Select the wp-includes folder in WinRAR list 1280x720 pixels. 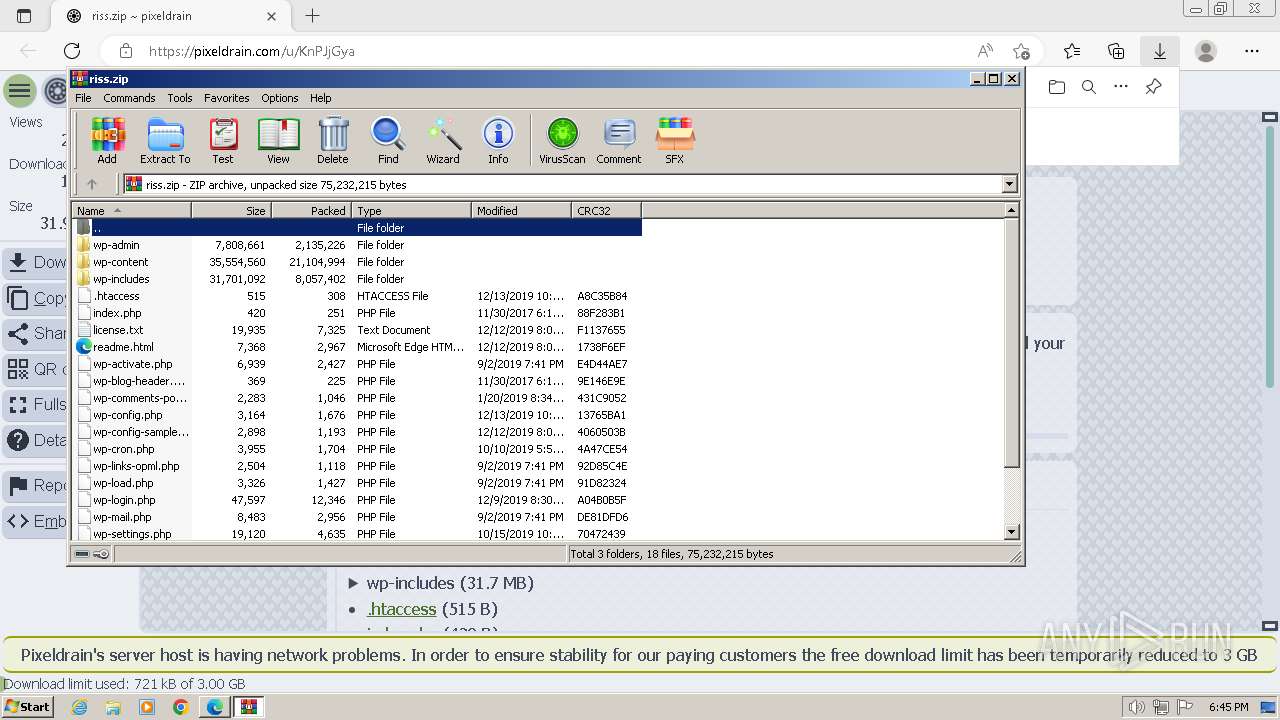pyautogui.click(x=356, y=279)
